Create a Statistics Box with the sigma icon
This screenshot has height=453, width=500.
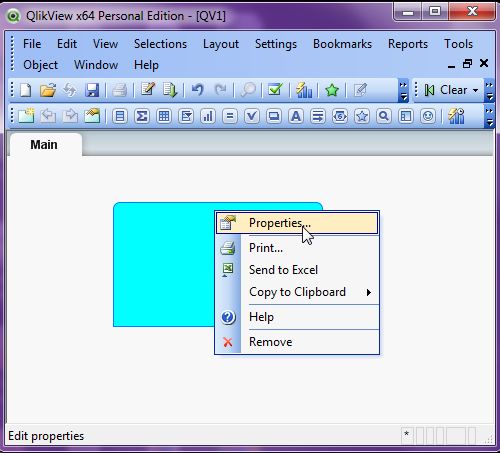point(142,116)
